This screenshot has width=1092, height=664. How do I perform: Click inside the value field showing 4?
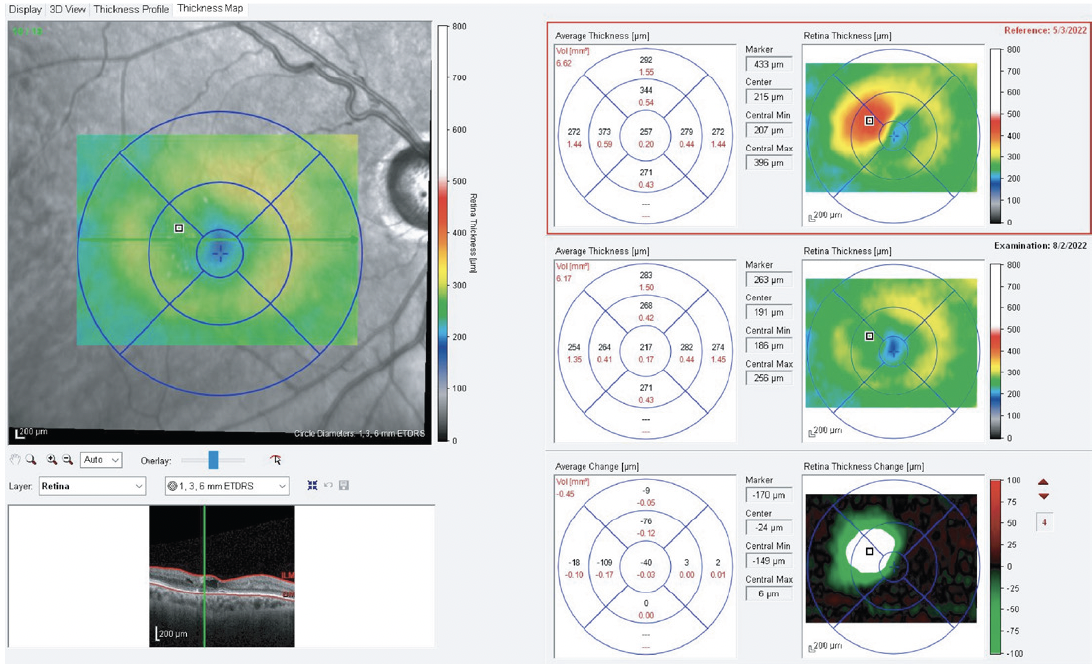click(1043, 520)
